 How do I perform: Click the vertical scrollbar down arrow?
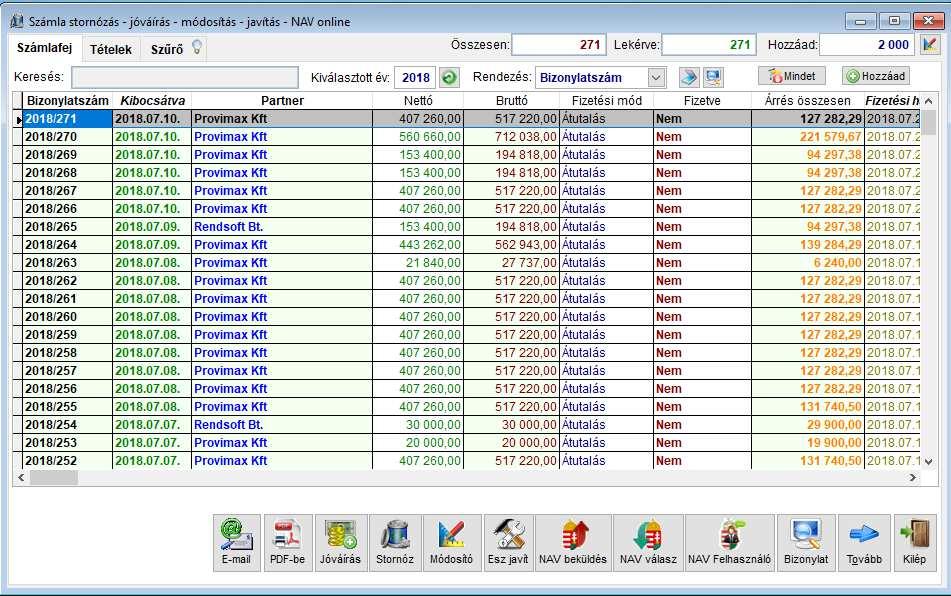pos(928,462)
